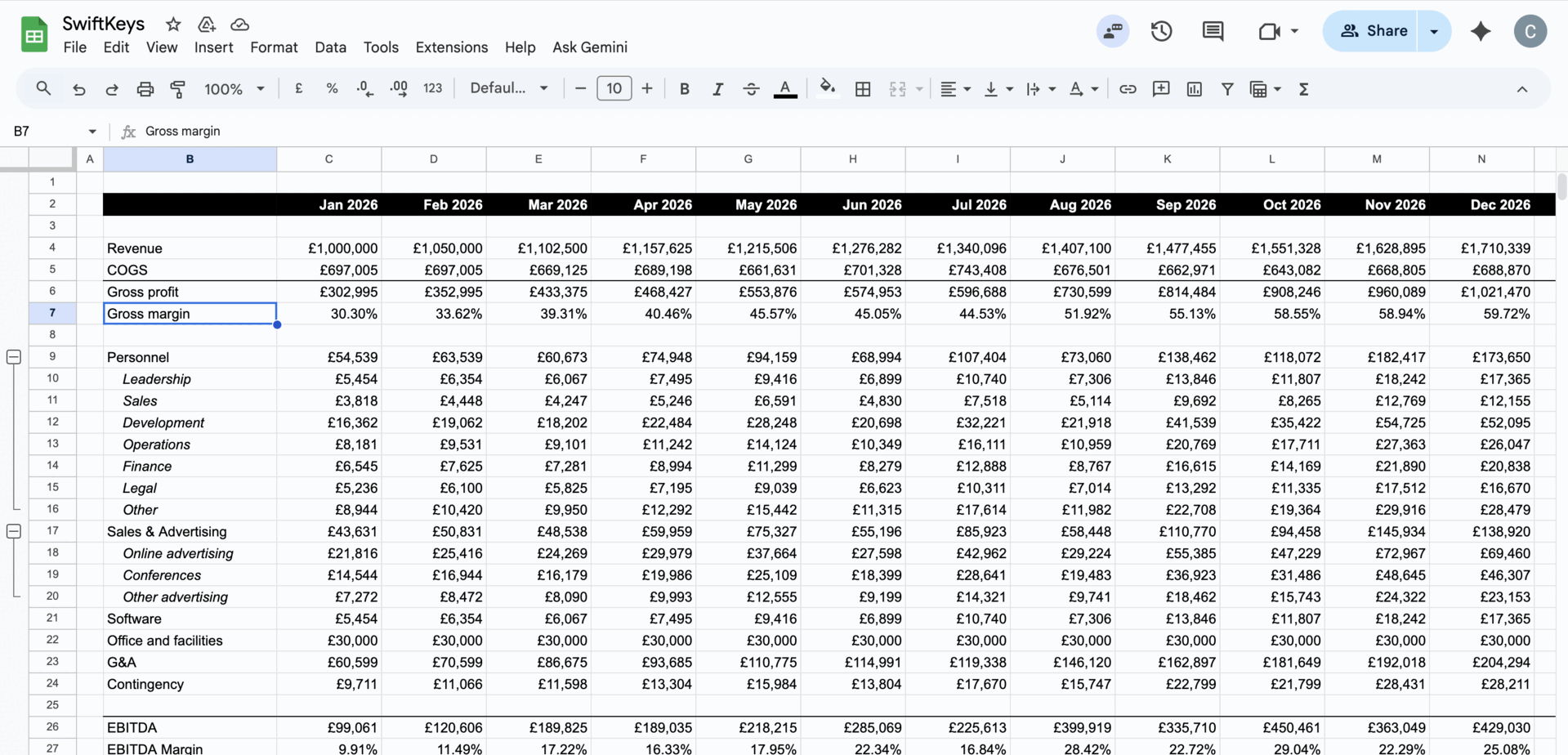Click the insert chart icon
This screenshot has height=755, width=1568.
[1194, 89]
